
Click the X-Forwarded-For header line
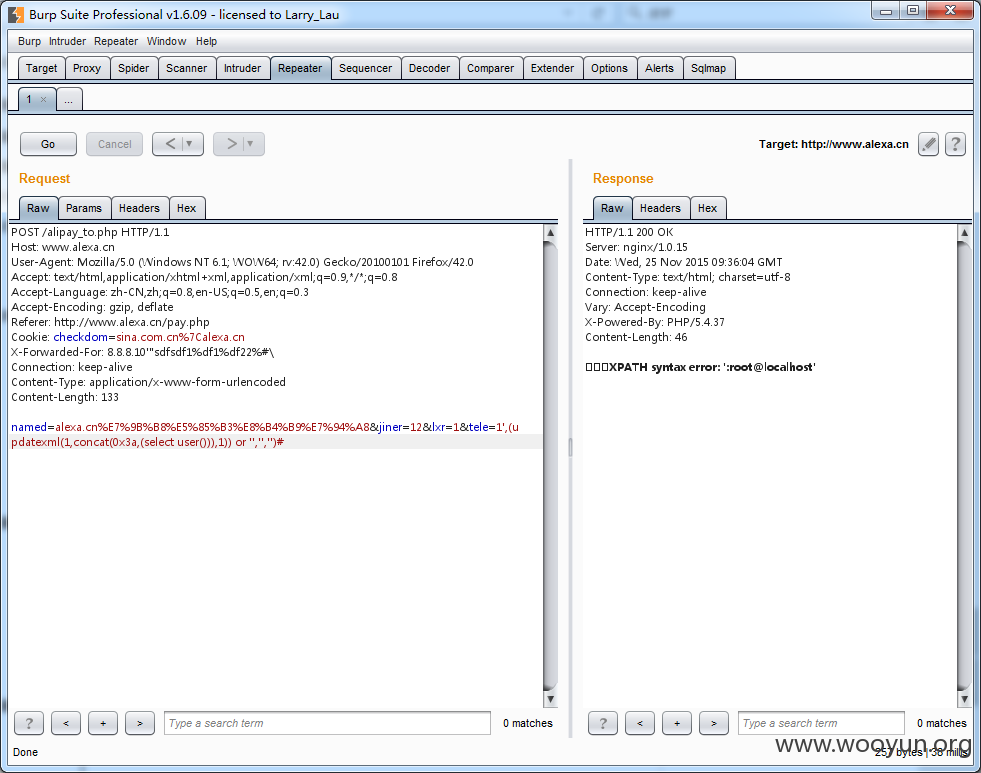point(143,352)
